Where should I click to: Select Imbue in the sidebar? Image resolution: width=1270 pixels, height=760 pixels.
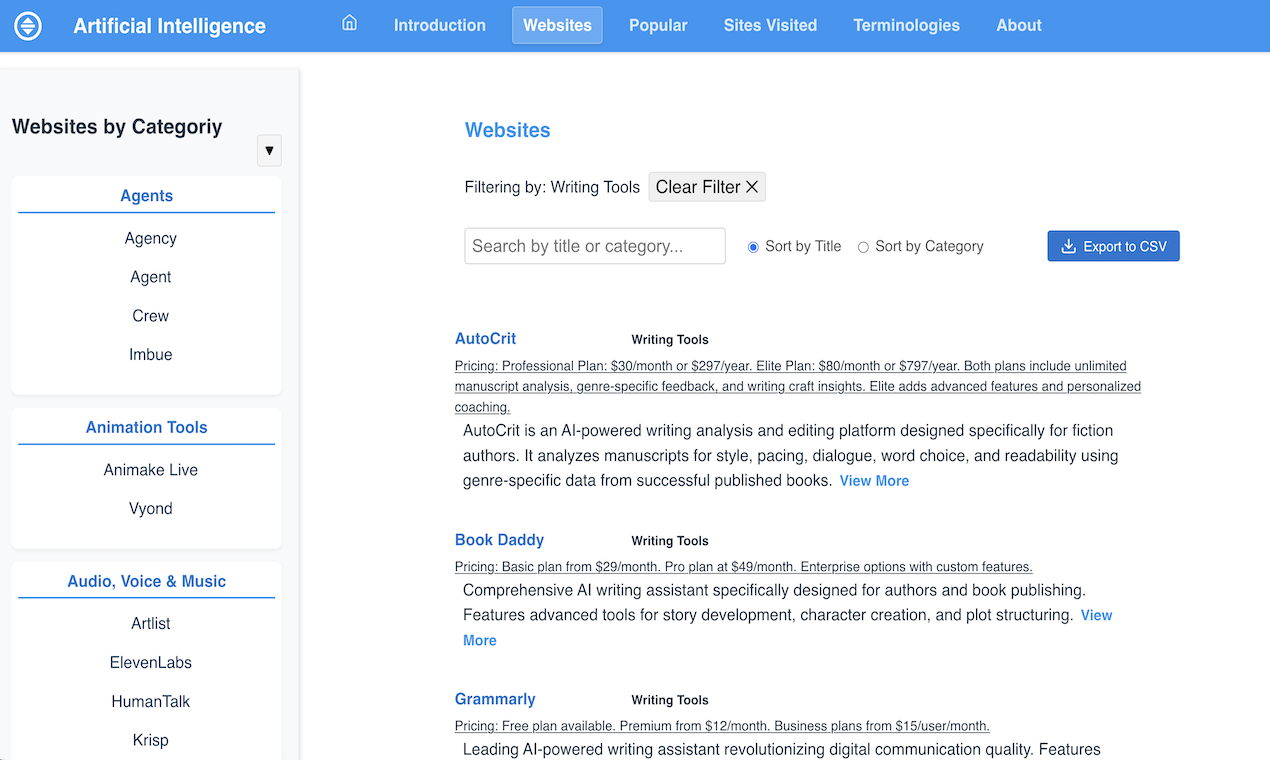(151, 355)
